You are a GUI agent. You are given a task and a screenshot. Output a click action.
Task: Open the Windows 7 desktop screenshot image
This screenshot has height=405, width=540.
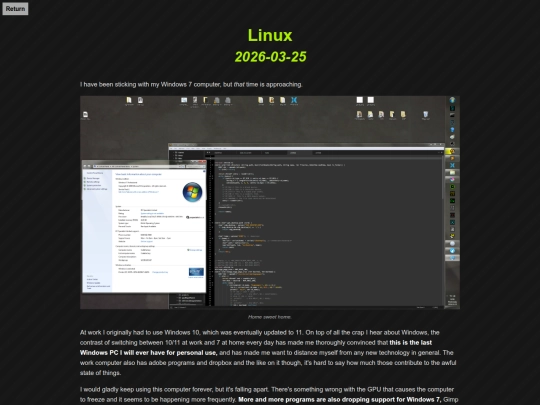pos(270,202)
